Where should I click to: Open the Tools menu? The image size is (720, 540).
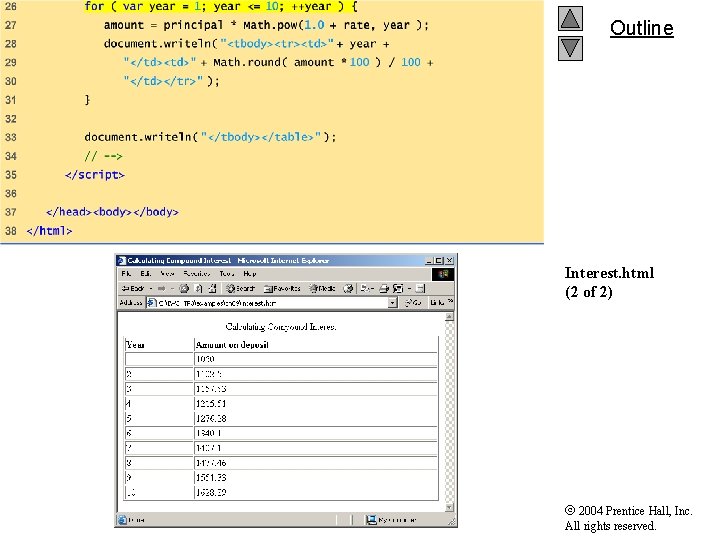coord(227,274)
